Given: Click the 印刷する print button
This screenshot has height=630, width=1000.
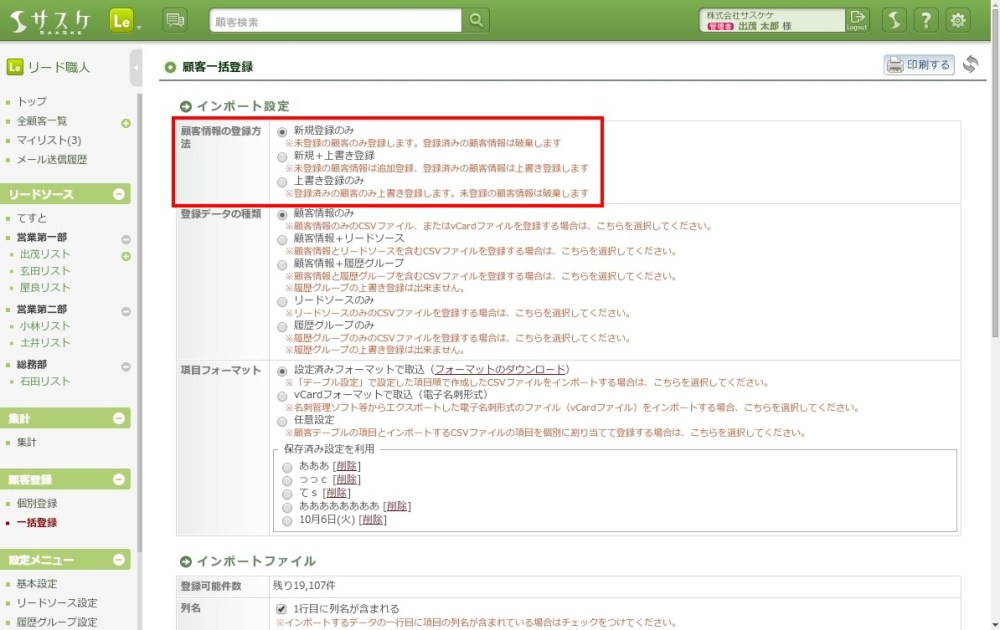Looking at the screenshot, I should click(x=918, y=65).
